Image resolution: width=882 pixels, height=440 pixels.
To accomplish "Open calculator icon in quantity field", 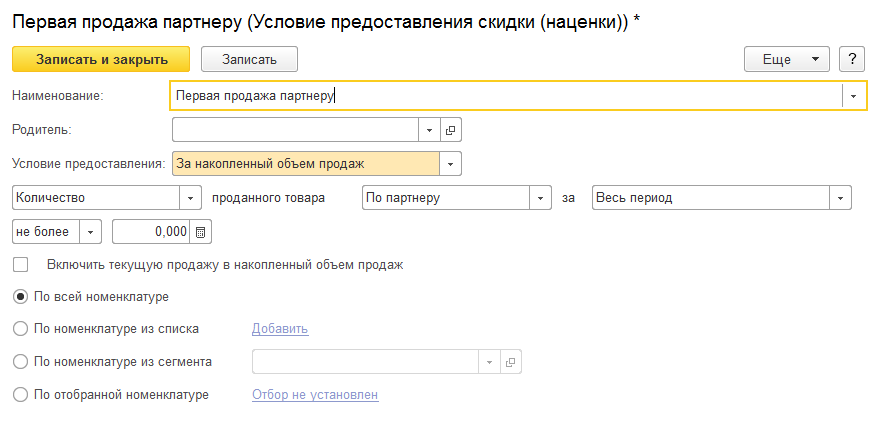I will tap(201, 232).
